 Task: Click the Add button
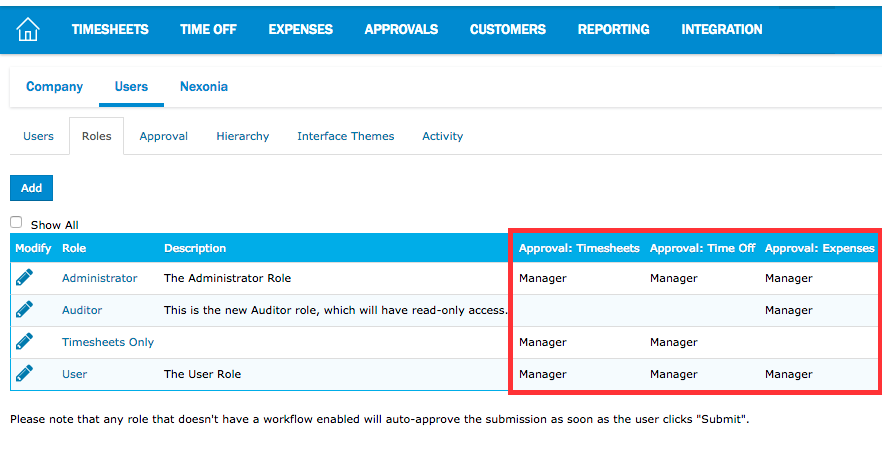coord(32,188)
